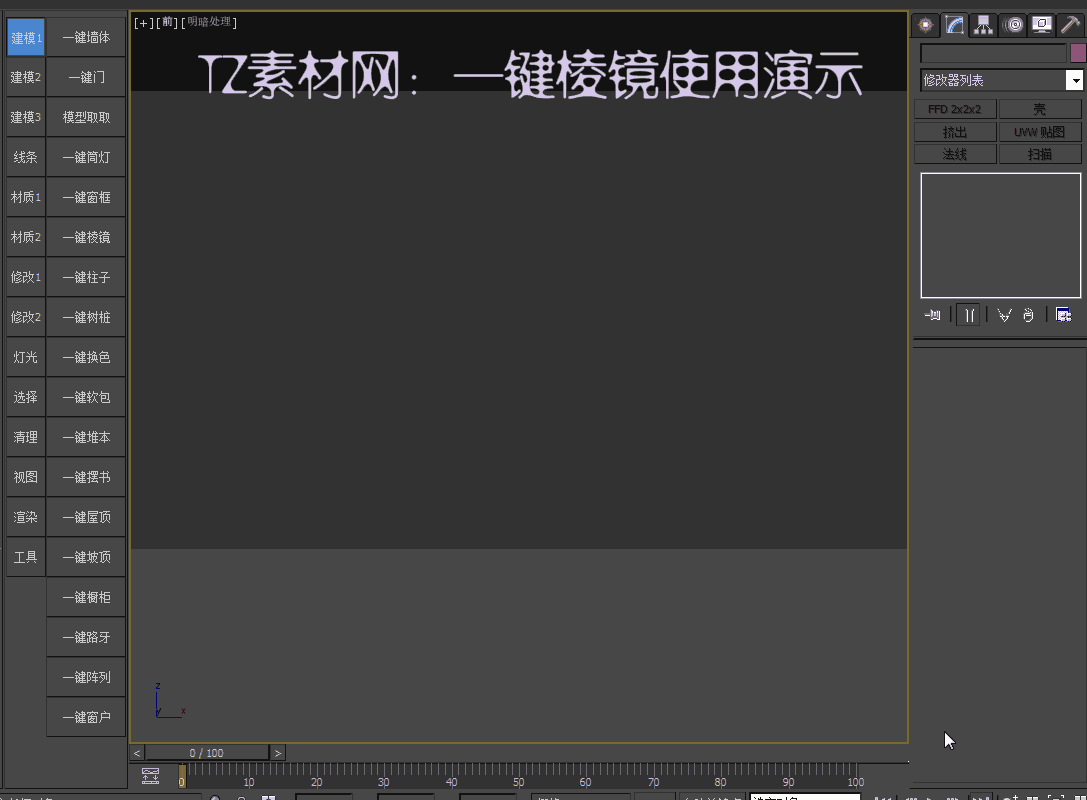Select the 灯光 category tab
The image size is (1087, 800).
pos(26,357)
